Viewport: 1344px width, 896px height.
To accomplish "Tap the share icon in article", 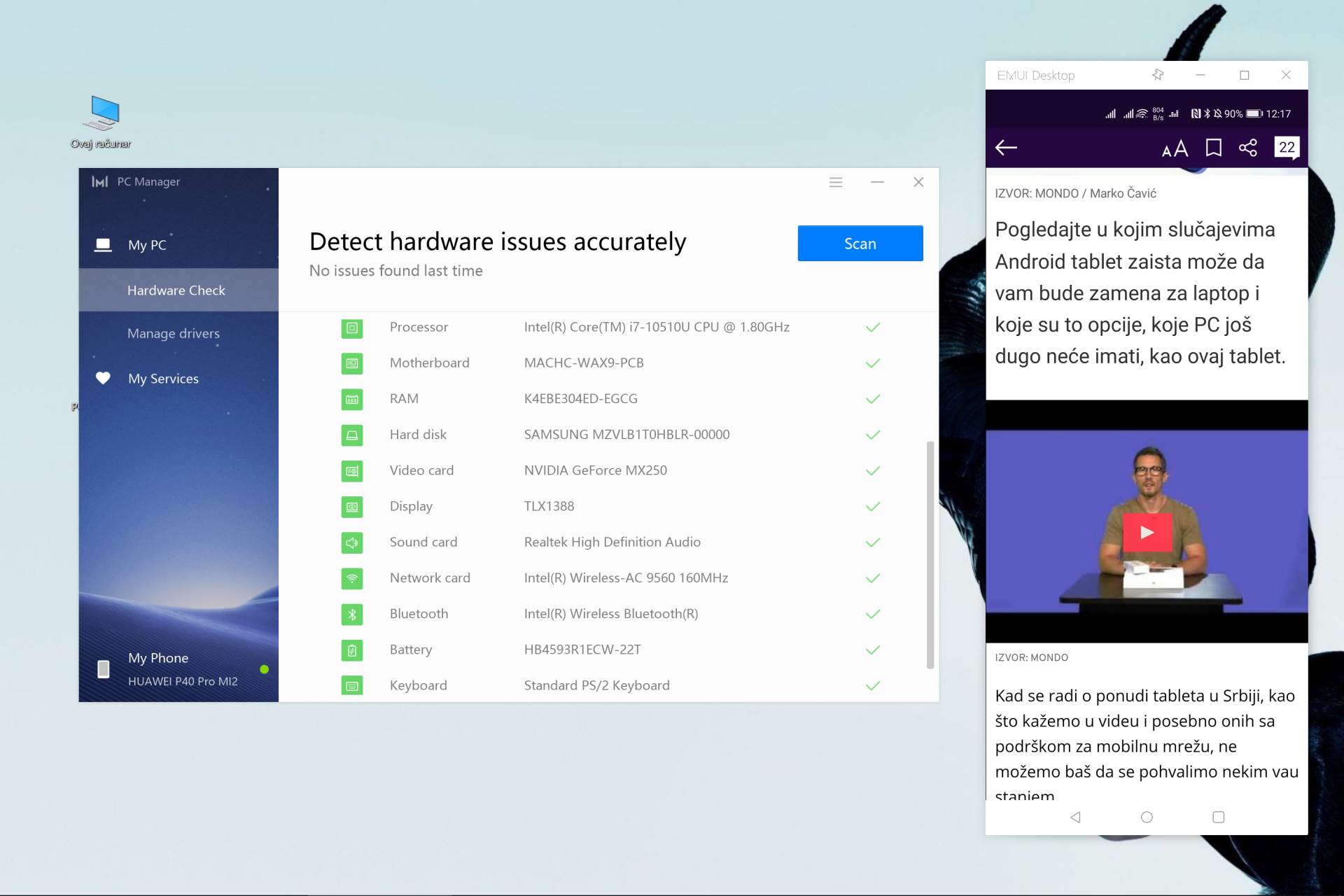I will (x=1247, y=148).
